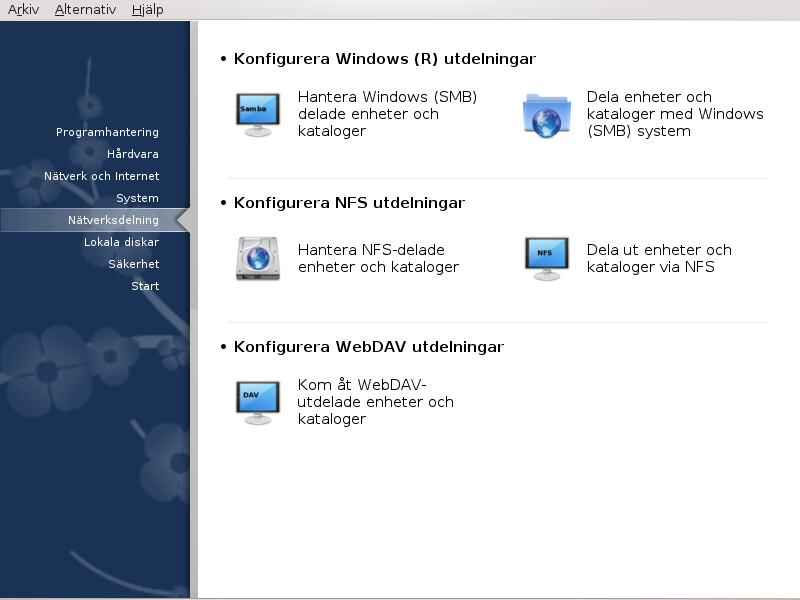Go to Nätverk och Internet category
The image size is (800, 600).
(102, 176)
